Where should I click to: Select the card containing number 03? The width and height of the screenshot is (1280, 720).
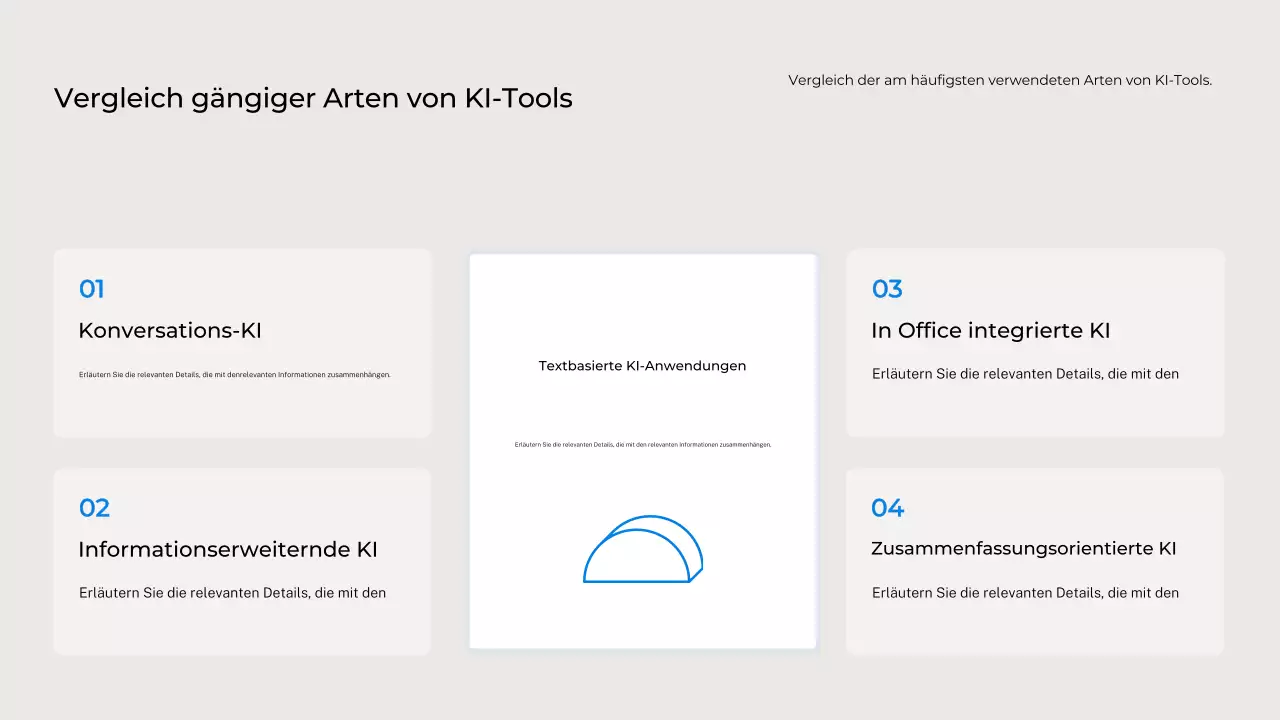pyautogui.click(x=1034, y=343)
